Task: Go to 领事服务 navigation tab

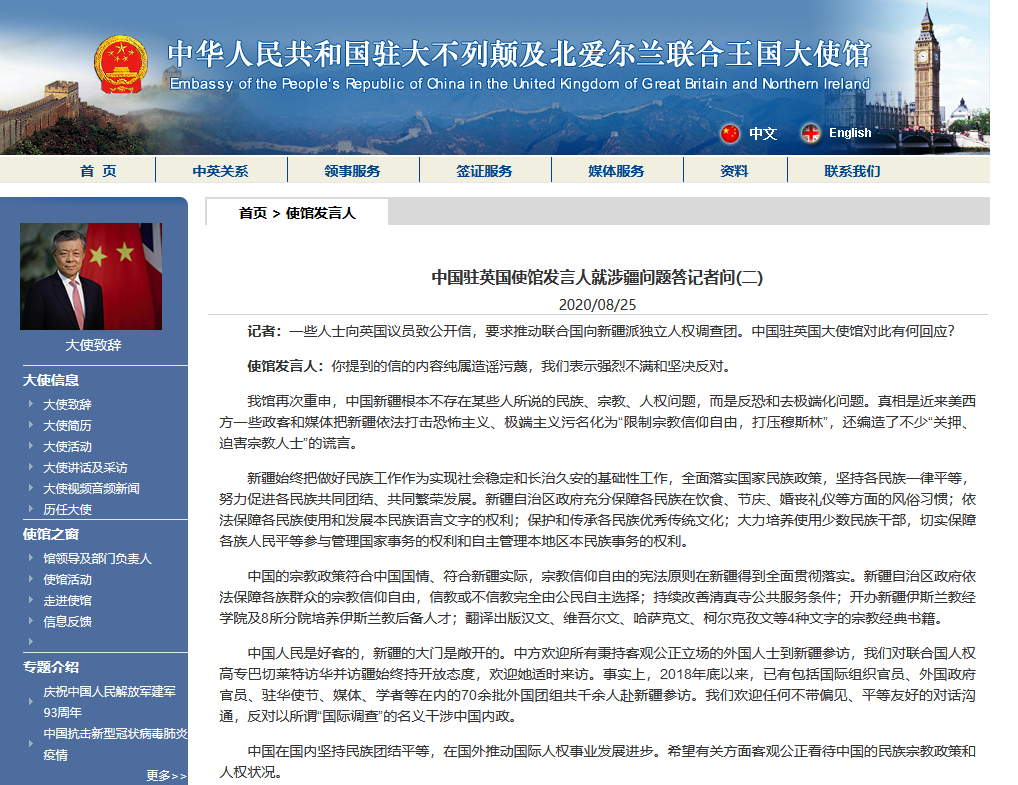Action: click(x=352, y=171)
